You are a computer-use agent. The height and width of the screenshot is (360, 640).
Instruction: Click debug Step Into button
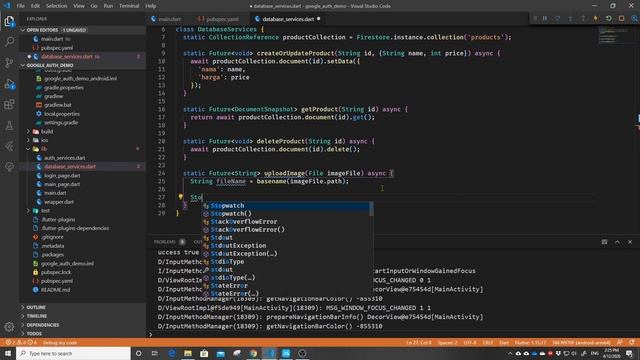[570, 19]
